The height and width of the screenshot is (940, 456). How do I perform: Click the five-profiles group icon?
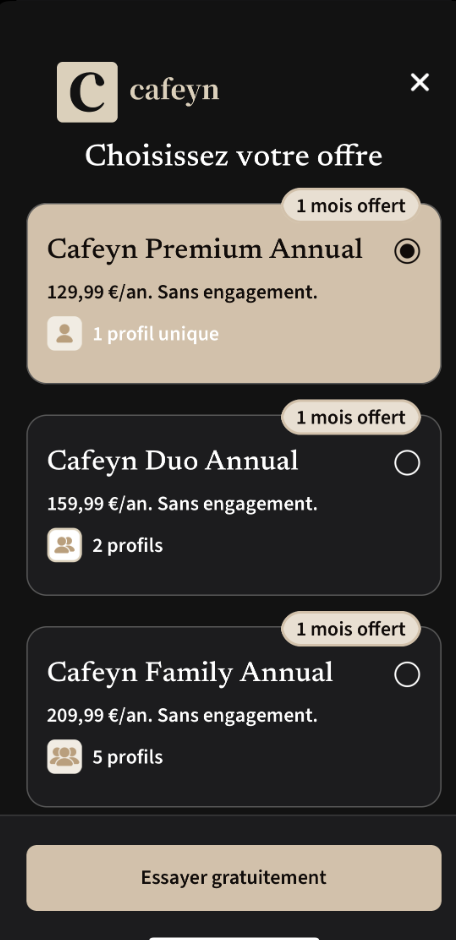[65, 757]
